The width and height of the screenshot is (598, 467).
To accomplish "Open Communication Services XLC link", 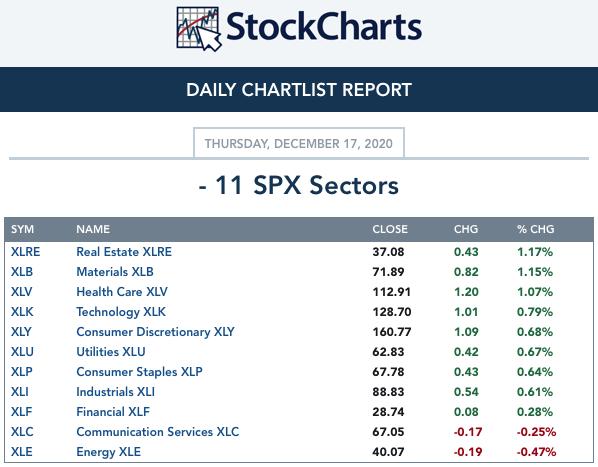I will [x=158, y=432].
